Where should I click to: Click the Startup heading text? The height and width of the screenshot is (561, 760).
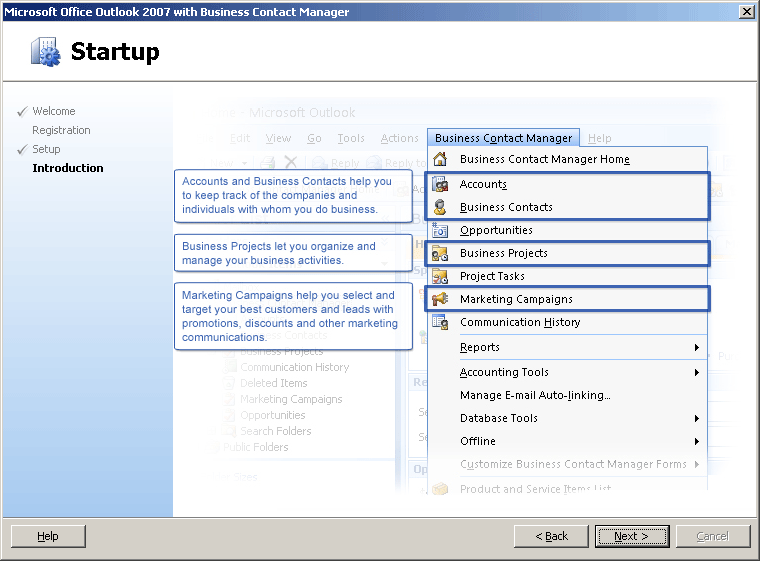(x=115, y=52)
